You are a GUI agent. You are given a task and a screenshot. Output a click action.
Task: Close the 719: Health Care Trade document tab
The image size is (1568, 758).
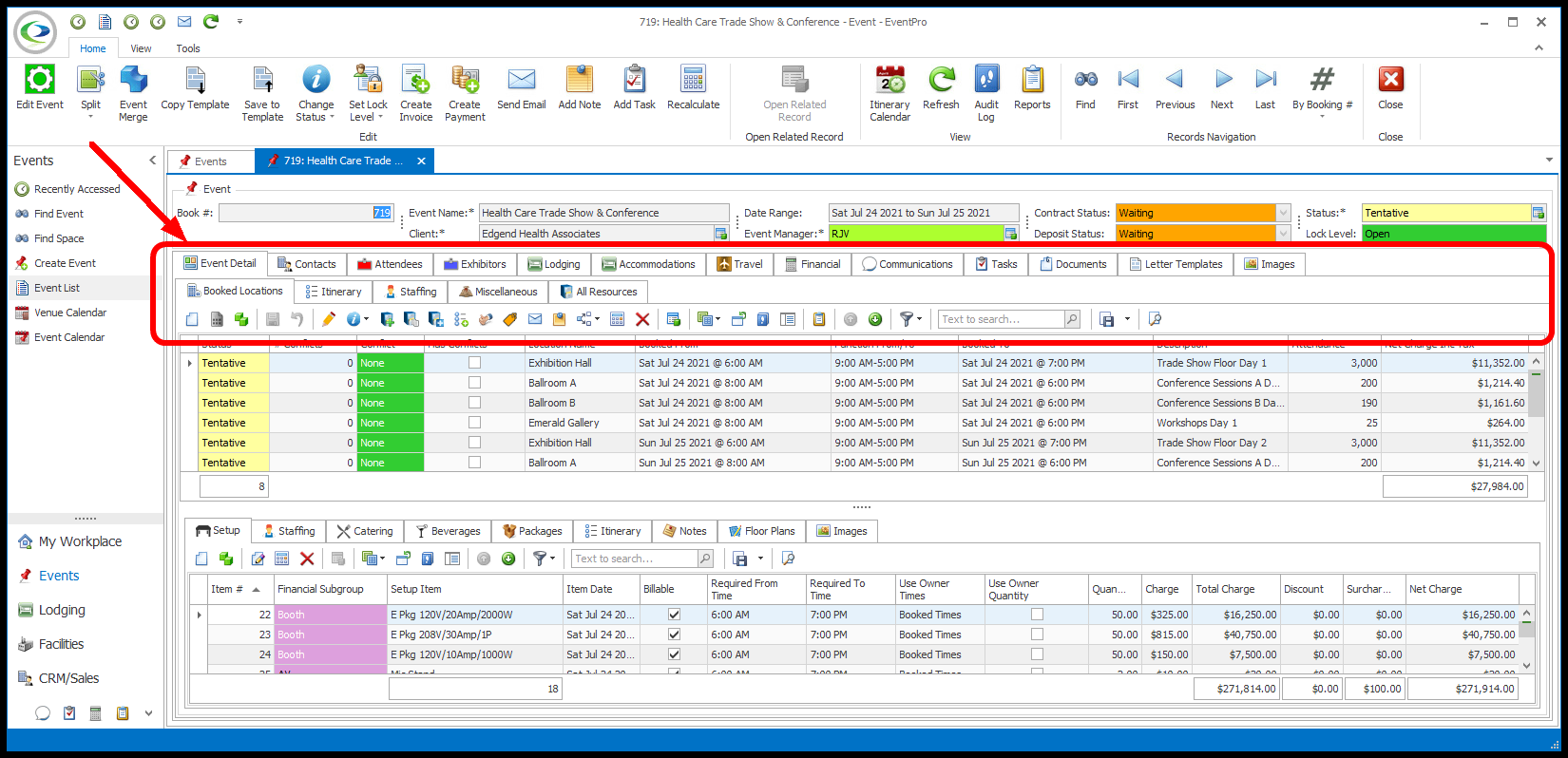(x=421, y=161)
